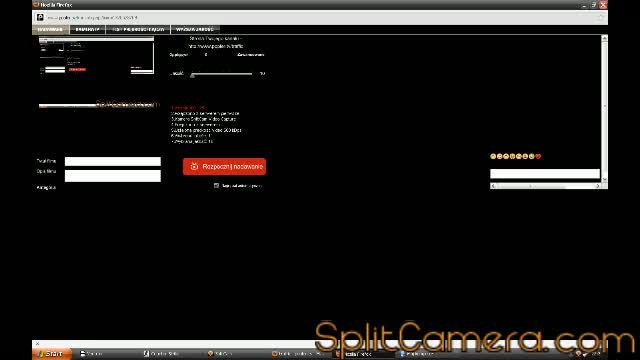The image size is (640, 360).
Task: Open the website link shown above the slider
Action: [x=216, y=47]
